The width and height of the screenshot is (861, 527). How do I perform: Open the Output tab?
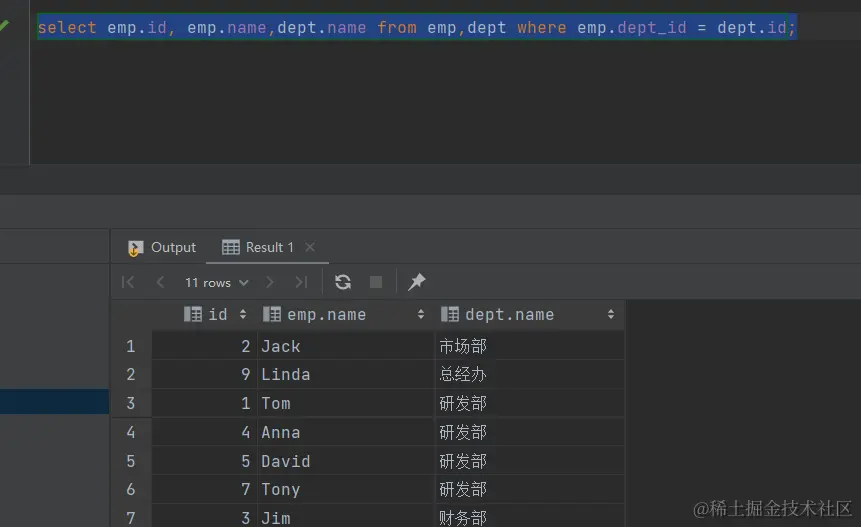click(162, 248)
